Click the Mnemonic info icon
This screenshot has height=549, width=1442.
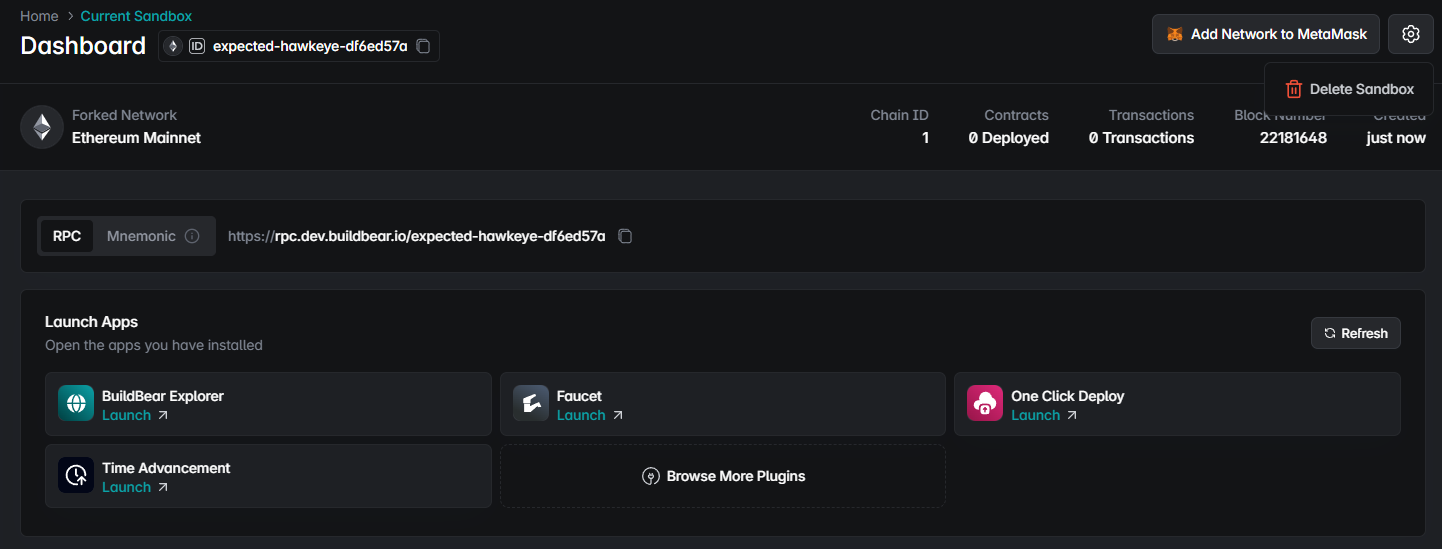click(x=192, y=236)
